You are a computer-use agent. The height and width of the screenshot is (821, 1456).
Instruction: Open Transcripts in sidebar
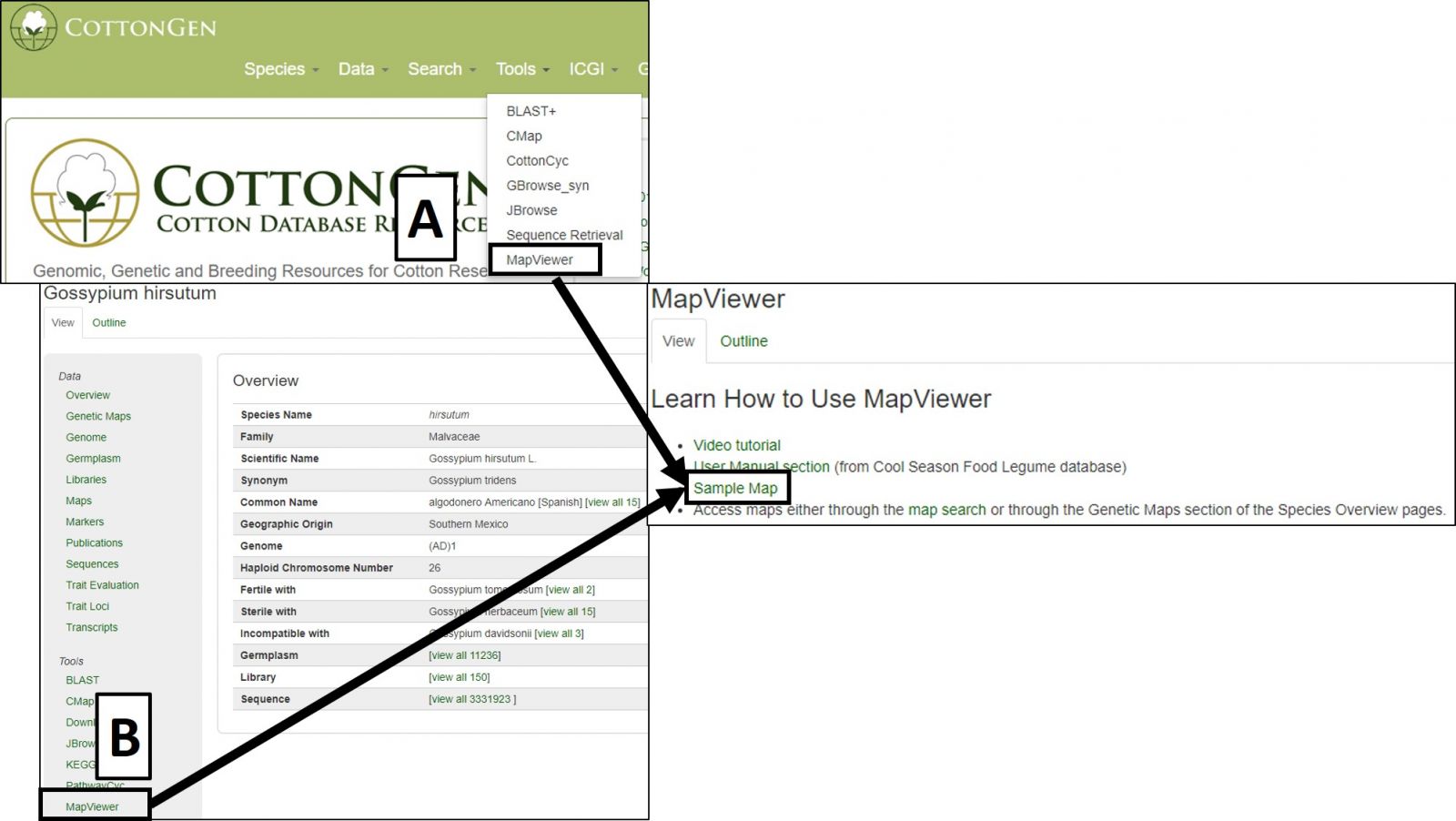click(91, 627)
